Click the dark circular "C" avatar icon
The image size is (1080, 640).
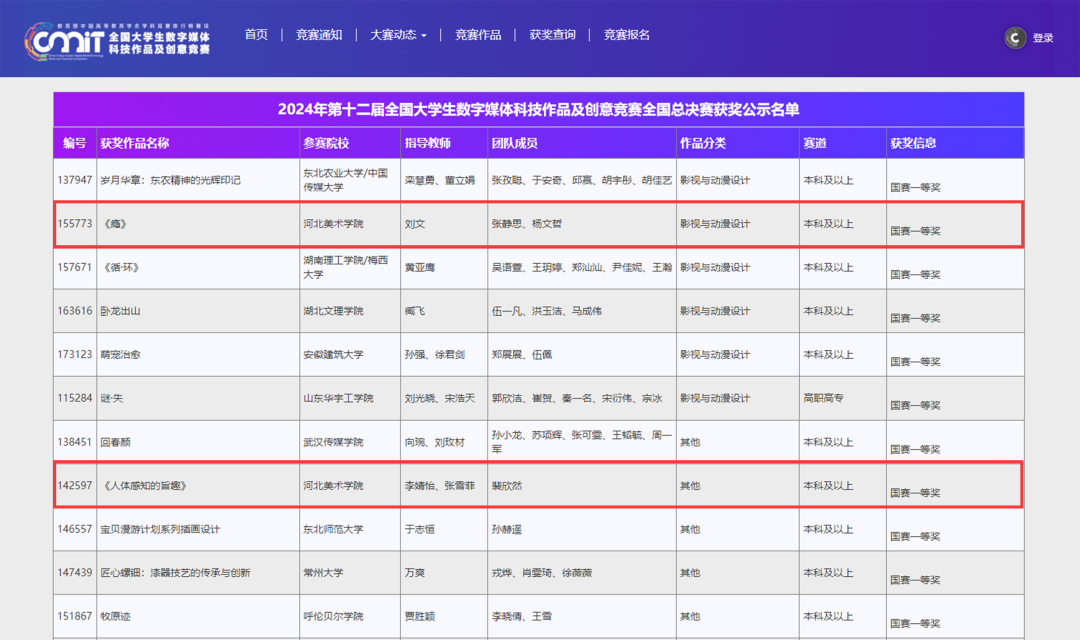(1014, 38)
